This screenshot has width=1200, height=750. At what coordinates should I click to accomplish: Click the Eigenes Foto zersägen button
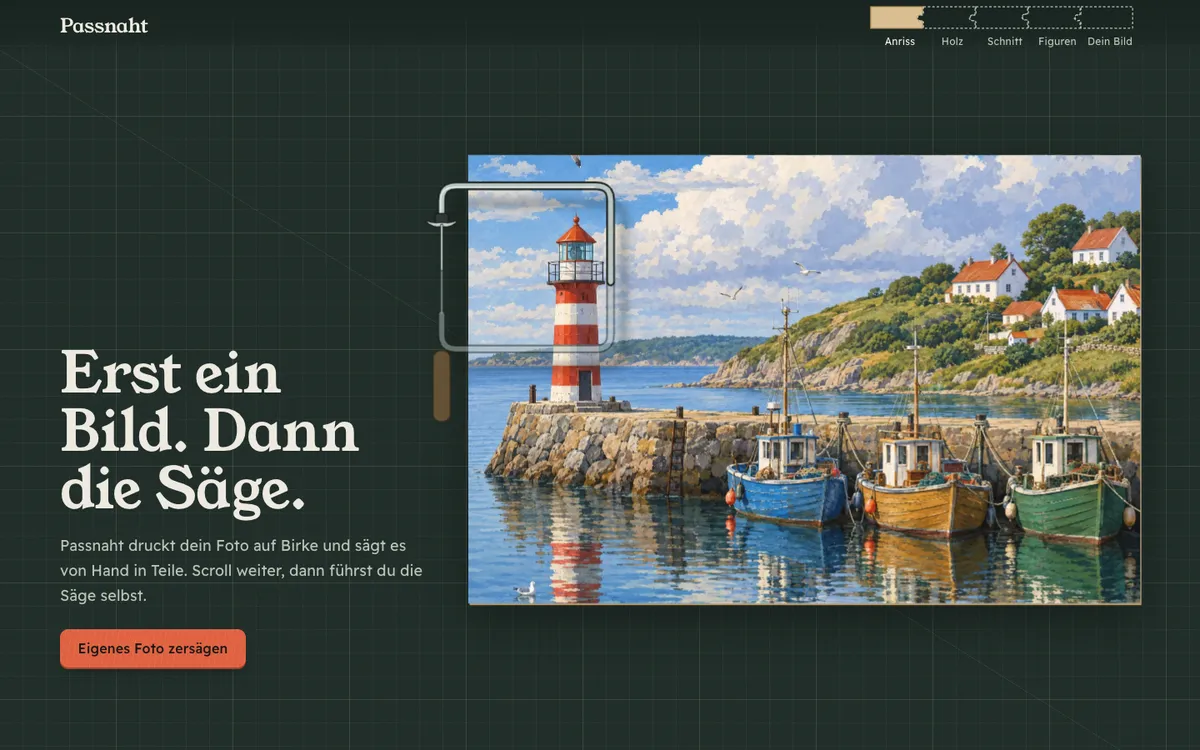point(153,648)
